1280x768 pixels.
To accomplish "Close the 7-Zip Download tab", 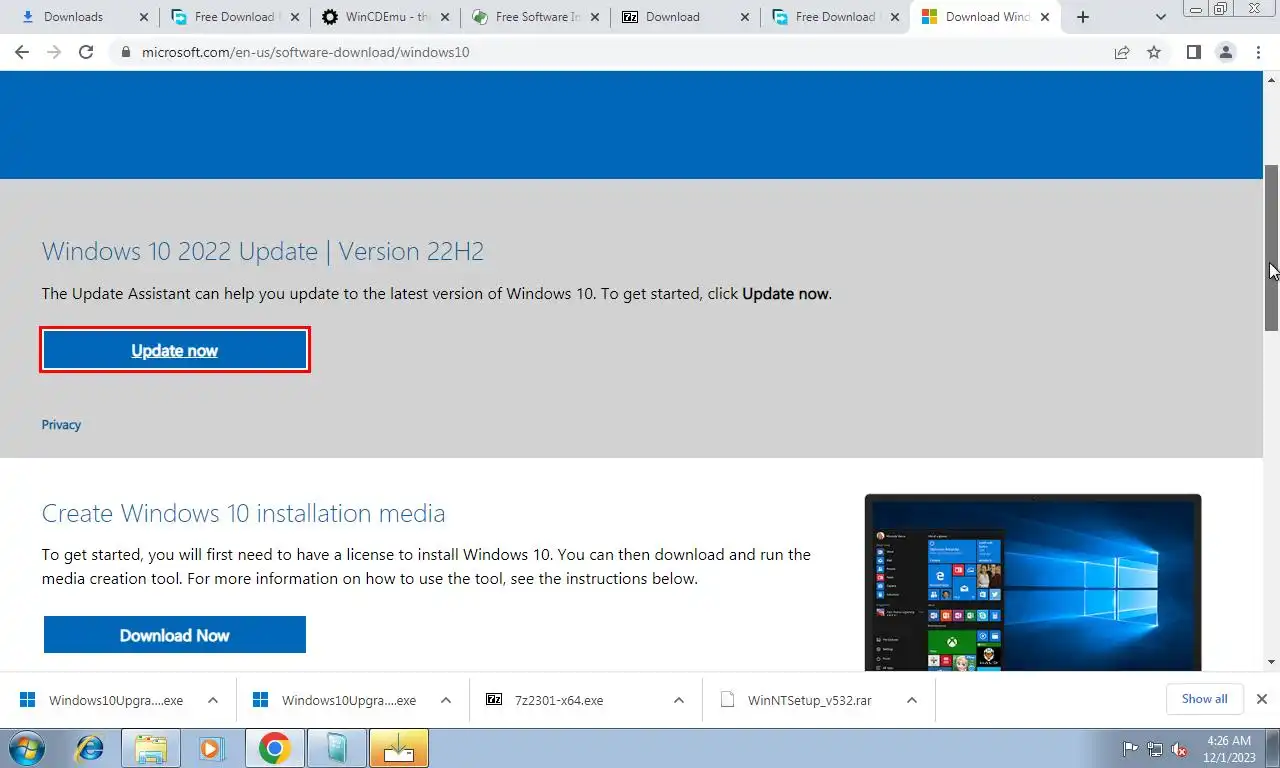I will [x=744, y=17].
